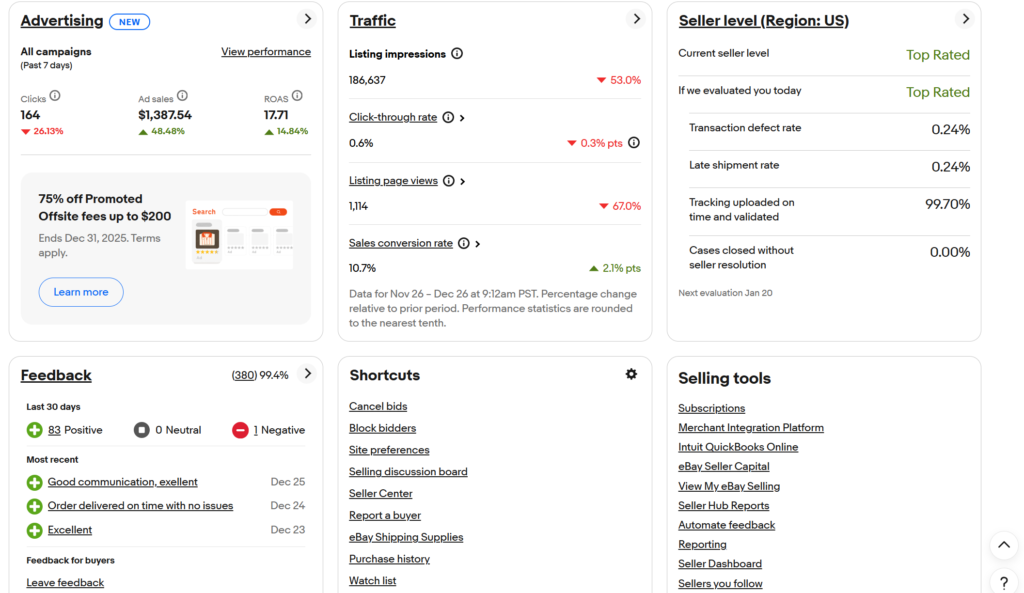
Task: Click the scroll-to-top arrow button
Action: (x=1004, y=545)
